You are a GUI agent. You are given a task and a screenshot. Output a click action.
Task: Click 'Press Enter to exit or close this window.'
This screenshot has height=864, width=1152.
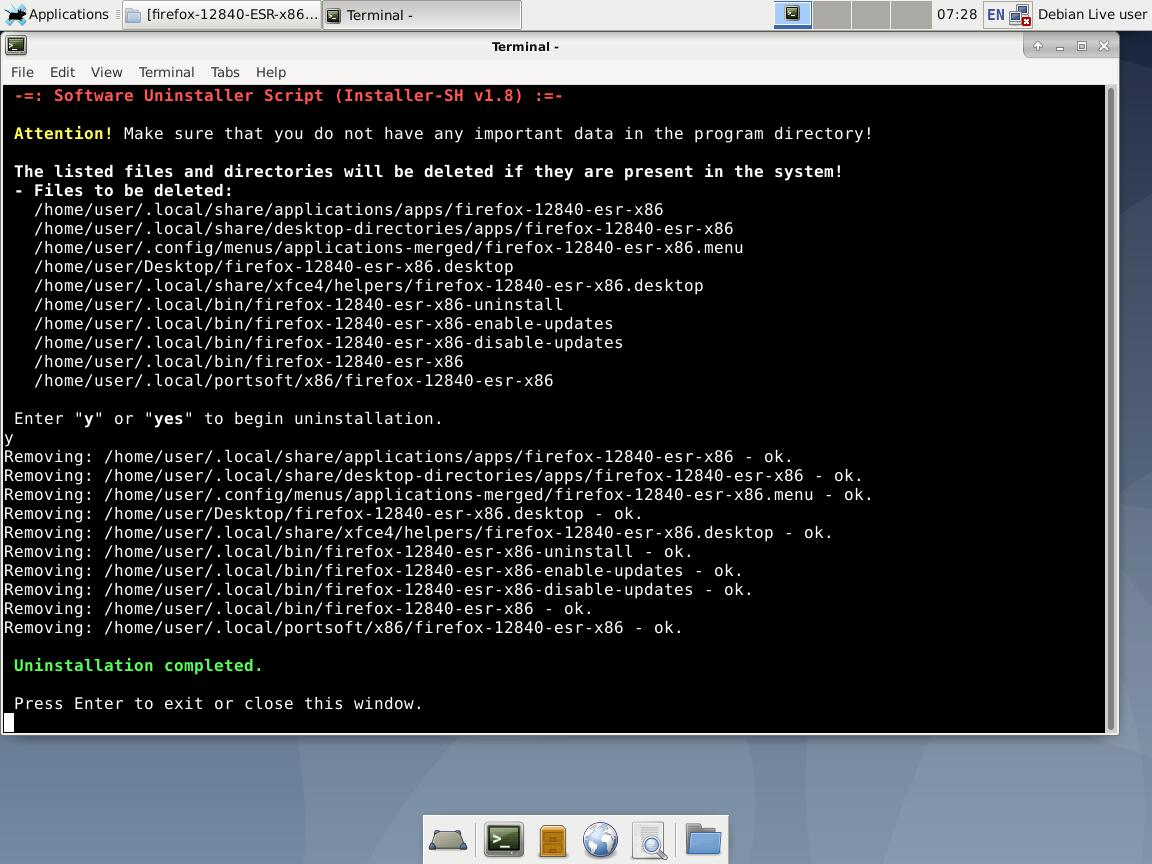tap(218, 703)
